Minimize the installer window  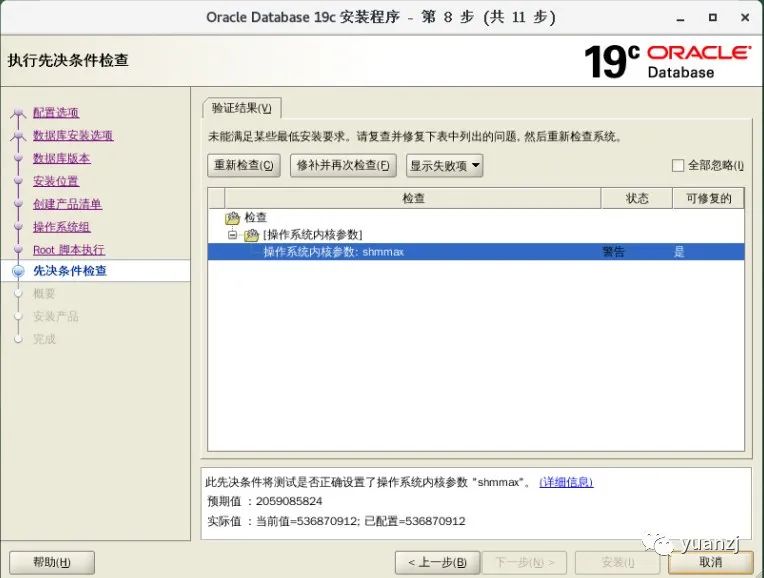(681, 18)
